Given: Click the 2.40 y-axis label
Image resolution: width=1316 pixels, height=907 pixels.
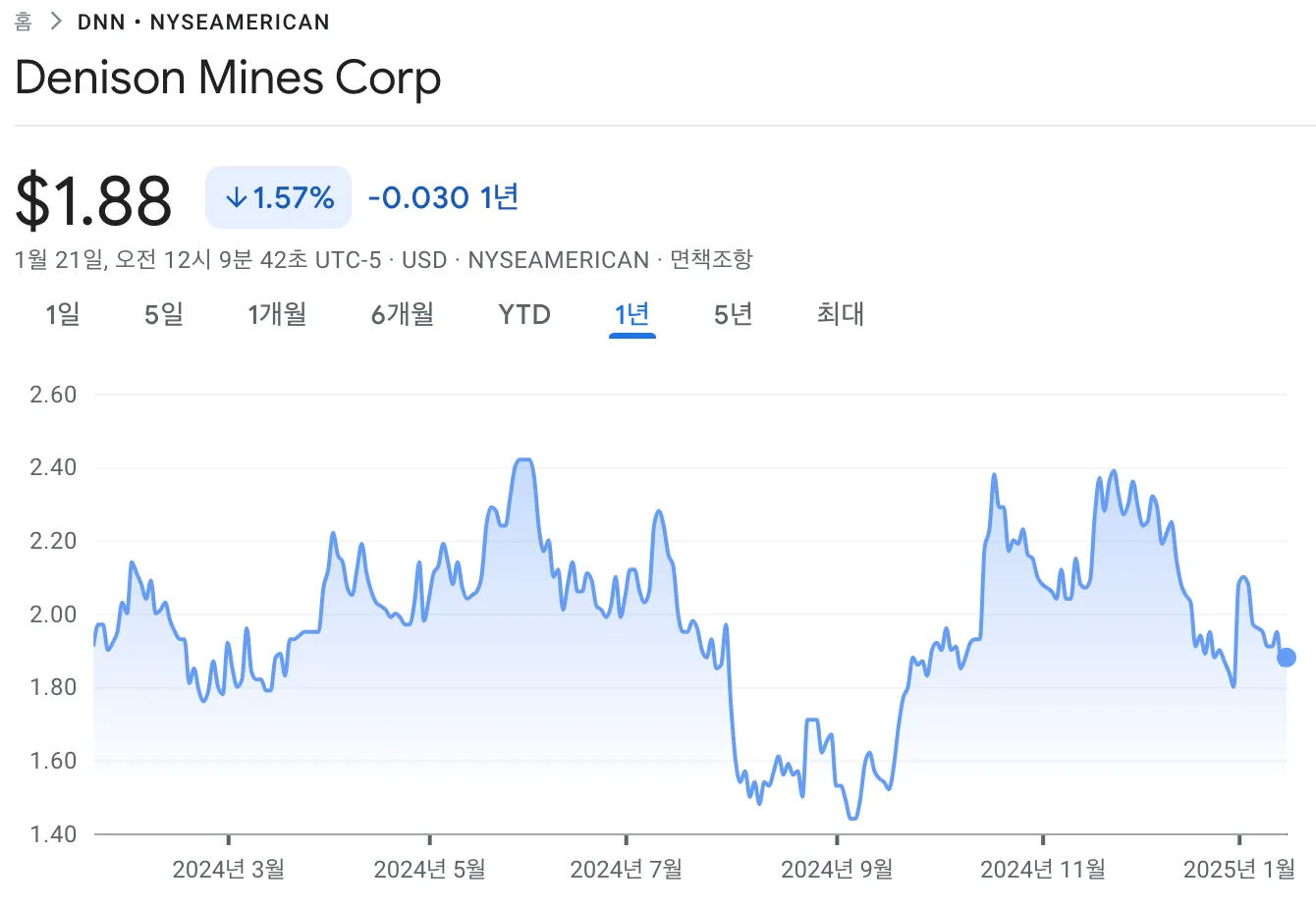Looking at the screenshot, I should pos(53,467).
